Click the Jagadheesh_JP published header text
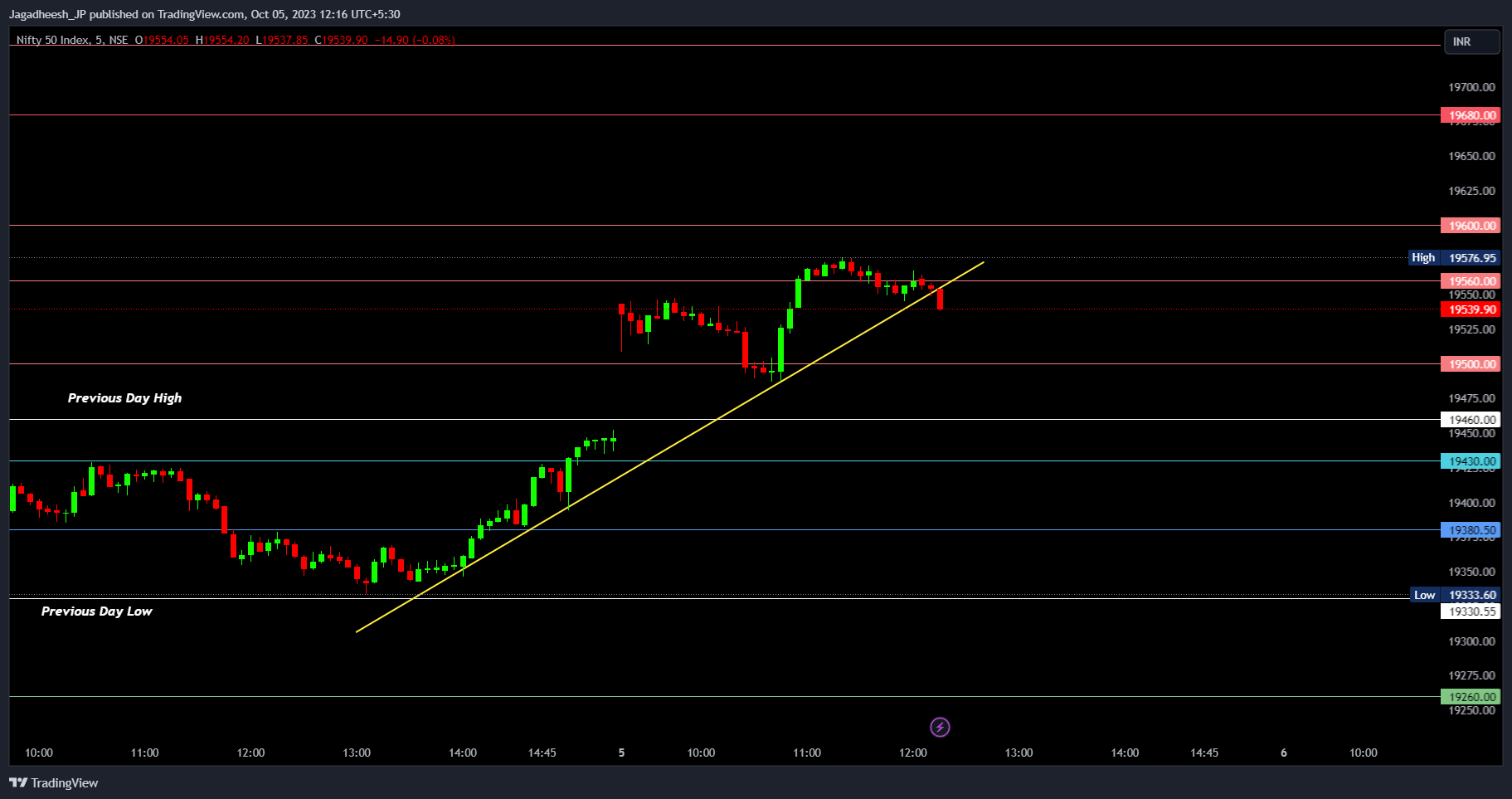1512x799 pixels. (205, 14)
